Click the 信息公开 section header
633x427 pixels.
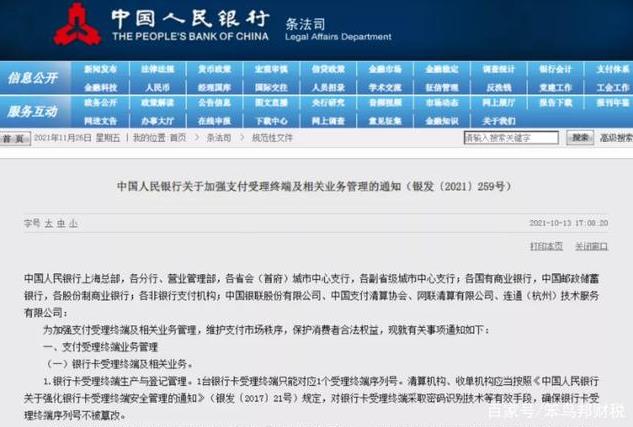33,78
